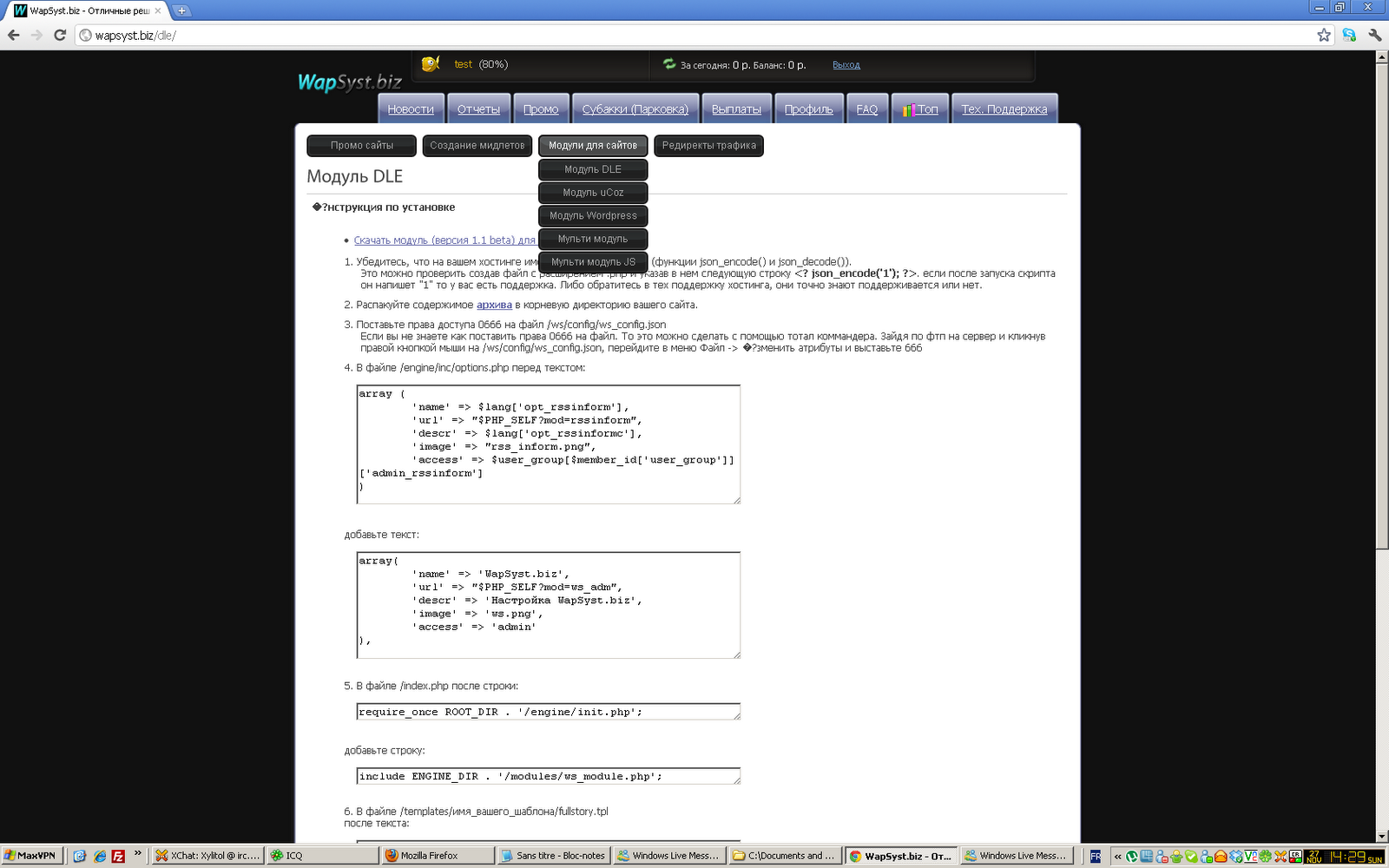1389x868 pixels.
Task: Open the Новости navigation tab
Action: point(411,108)
